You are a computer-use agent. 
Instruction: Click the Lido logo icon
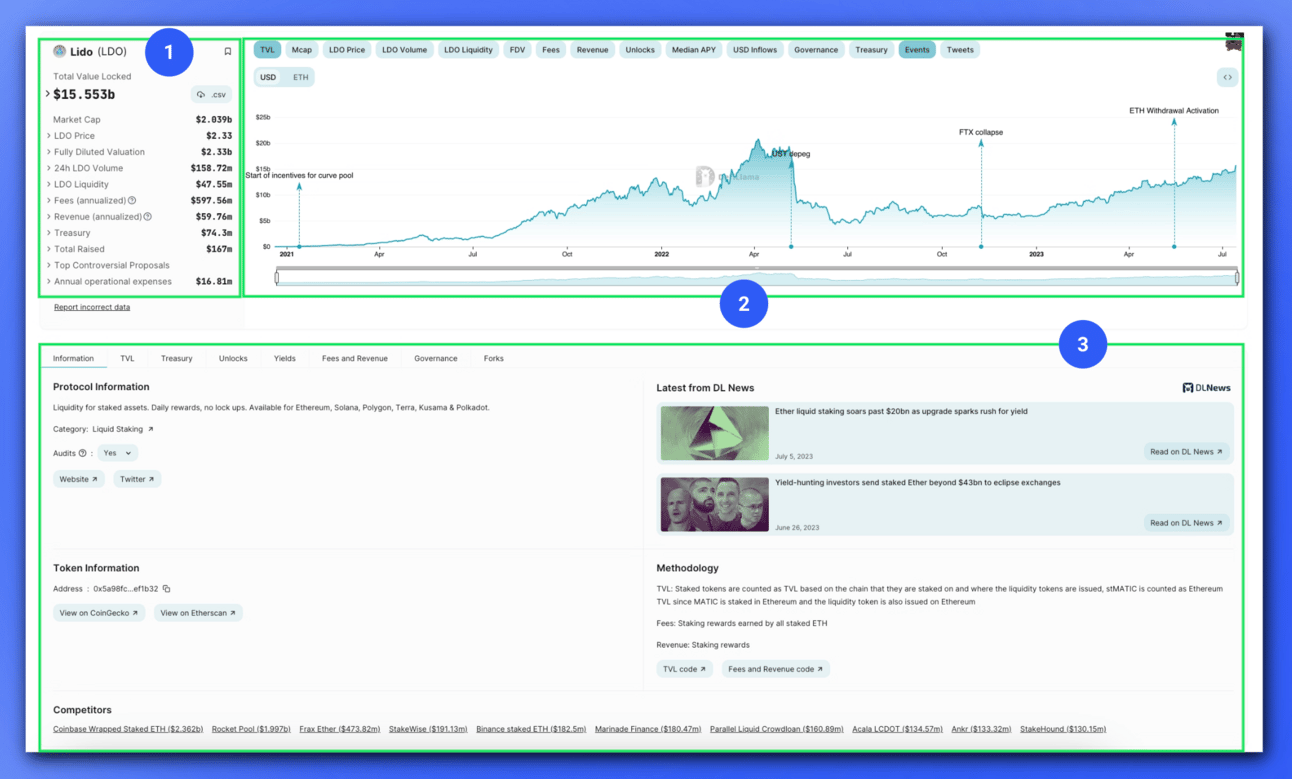point(59,51)
